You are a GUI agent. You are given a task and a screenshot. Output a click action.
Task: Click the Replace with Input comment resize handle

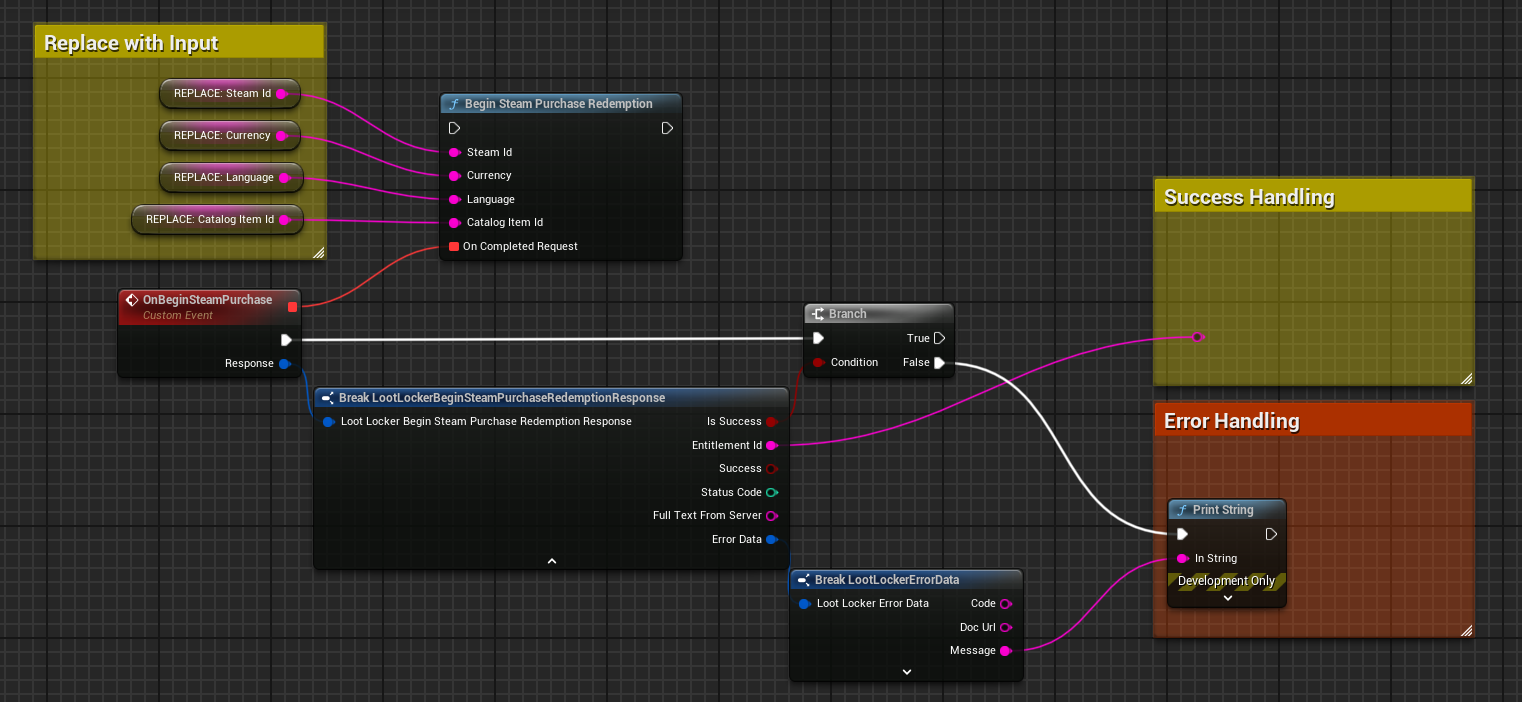[x=318, y=253]
